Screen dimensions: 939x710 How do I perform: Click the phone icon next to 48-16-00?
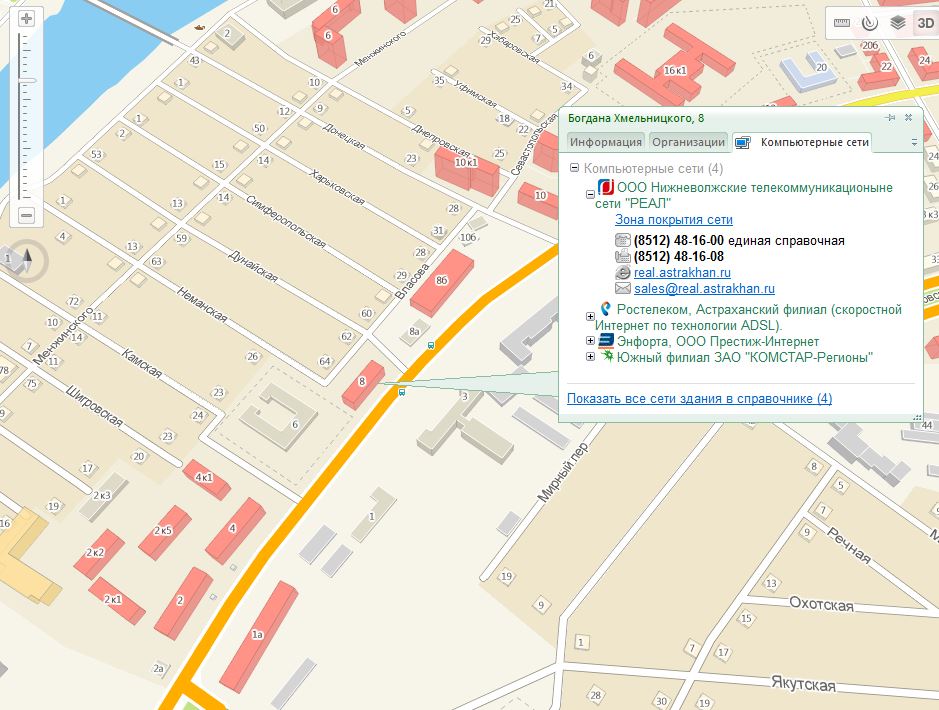pos(623,240)
